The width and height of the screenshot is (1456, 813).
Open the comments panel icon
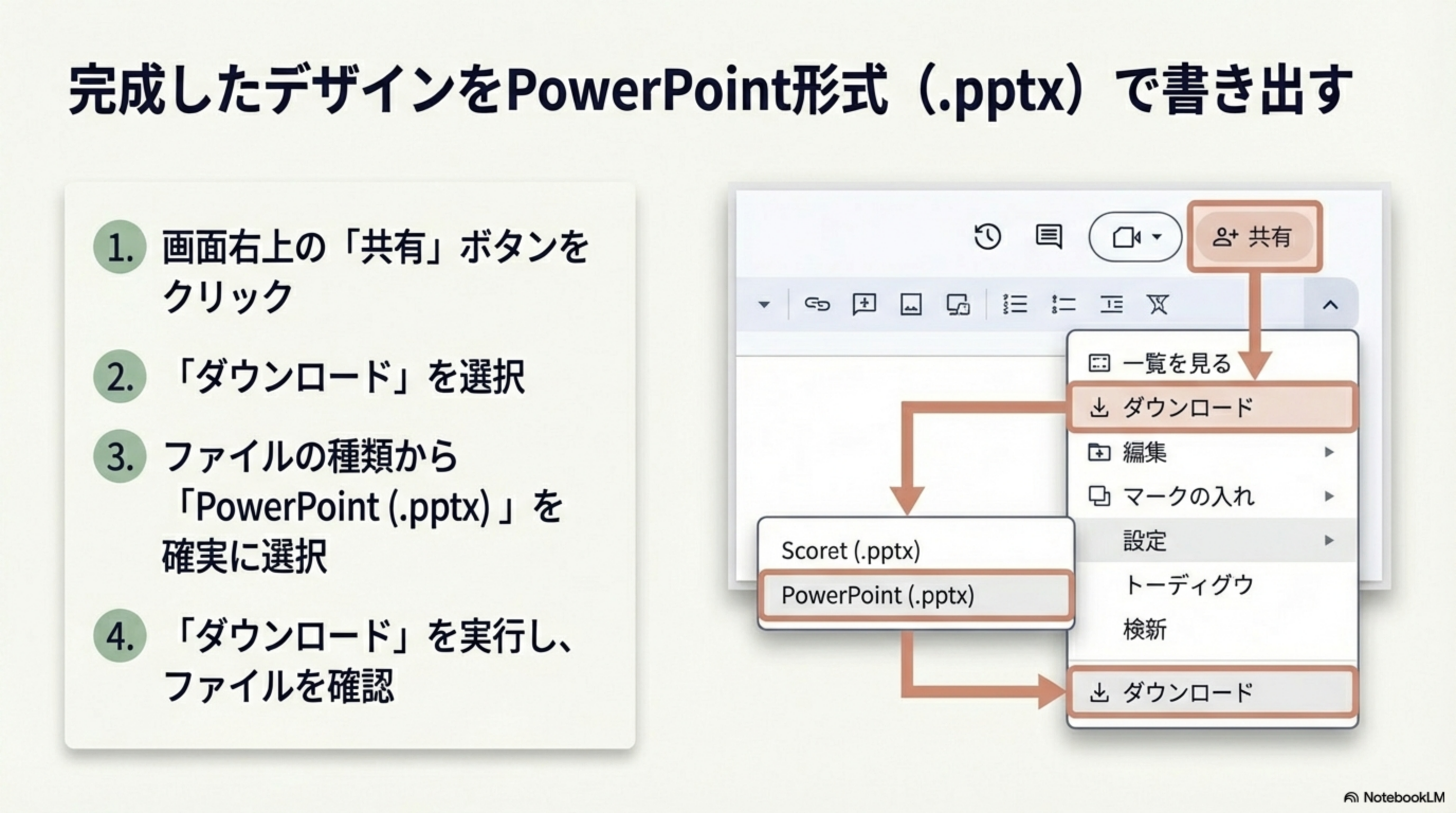click(x=1049, y=236)
